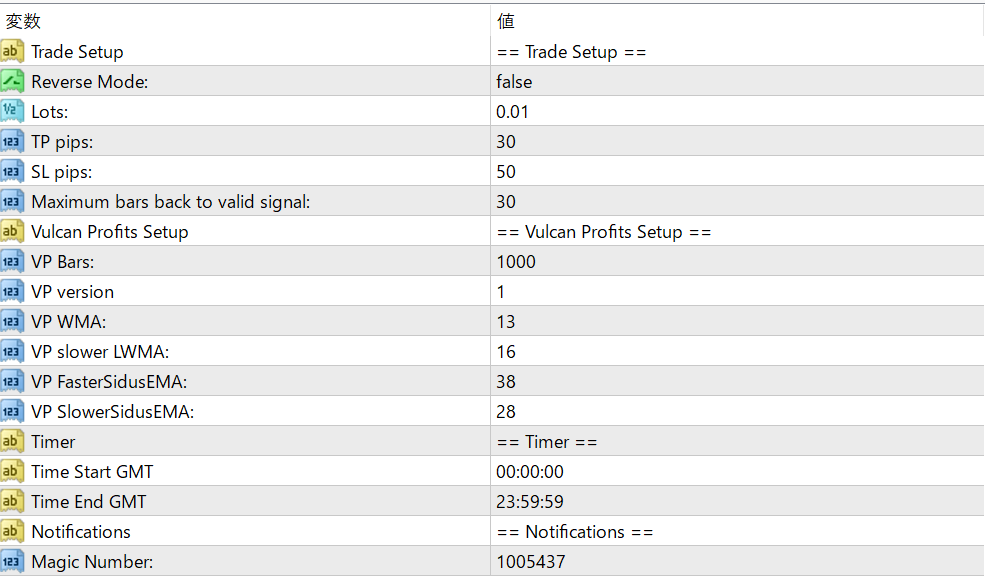The height and width of the screenshot is (581, 985).
Task: Select the Maximum bars back to valid signal row
Action: click(x=492, y=202)
